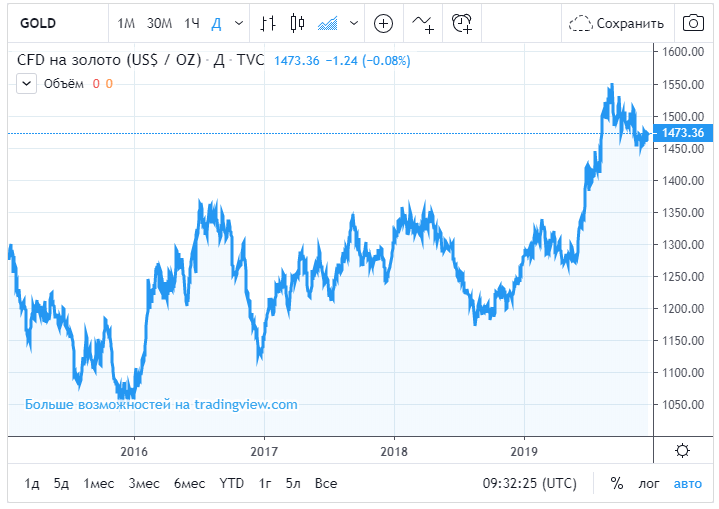The image size is (719, 509).
Task: Select the YTD date range
Action: click(x=232, y=483)
